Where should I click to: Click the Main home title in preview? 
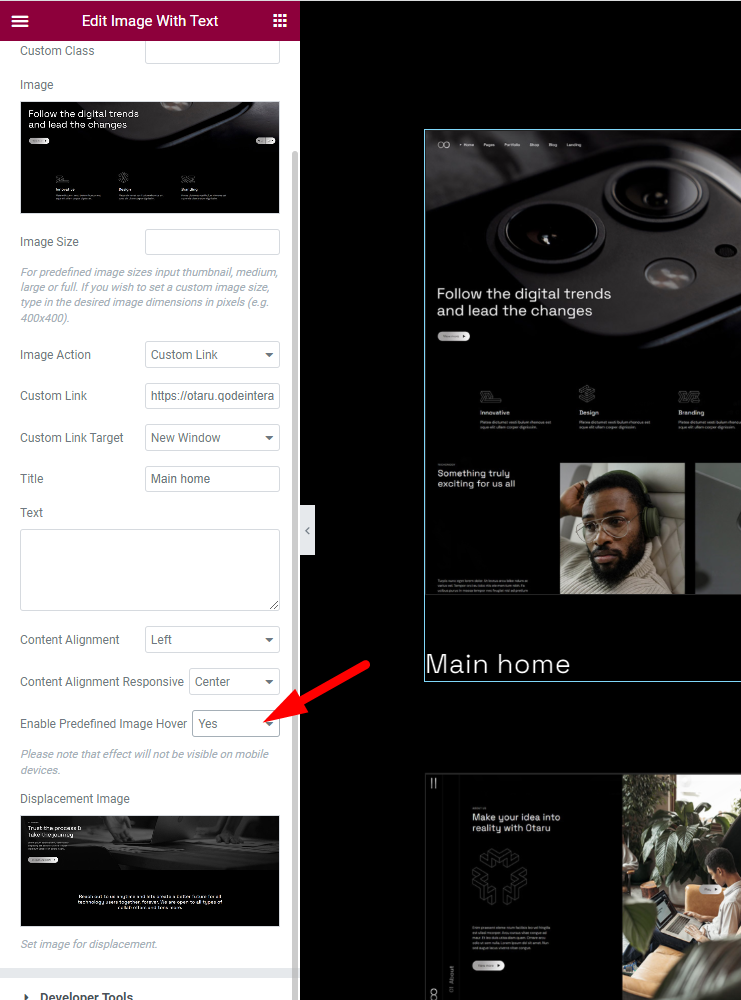498,664
